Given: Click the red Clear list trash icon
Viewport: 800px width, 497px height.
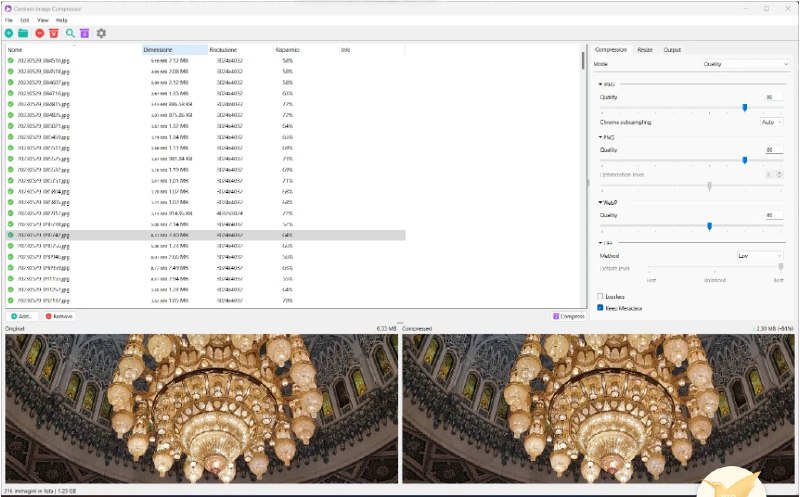Looking at the screenshot, I should tap(54, 33).
